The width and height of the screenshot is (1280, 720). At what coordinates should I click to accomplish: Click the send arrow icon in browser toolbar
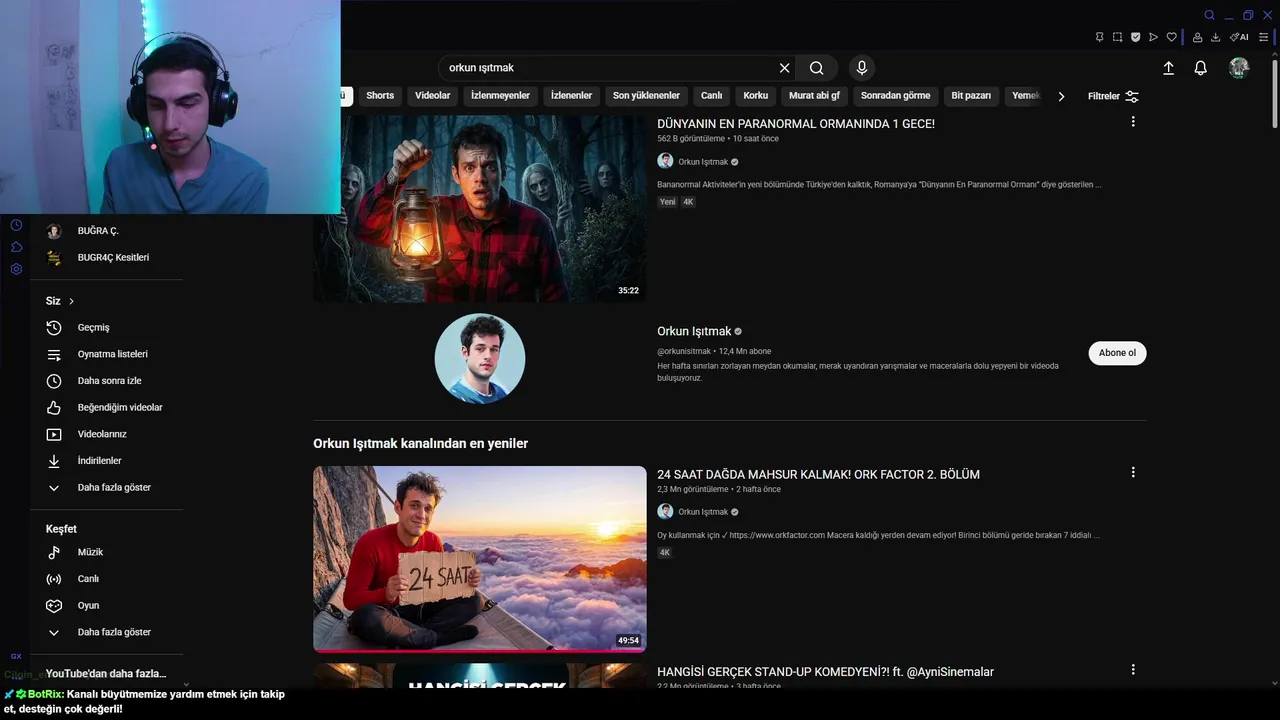pos(1153,37)
